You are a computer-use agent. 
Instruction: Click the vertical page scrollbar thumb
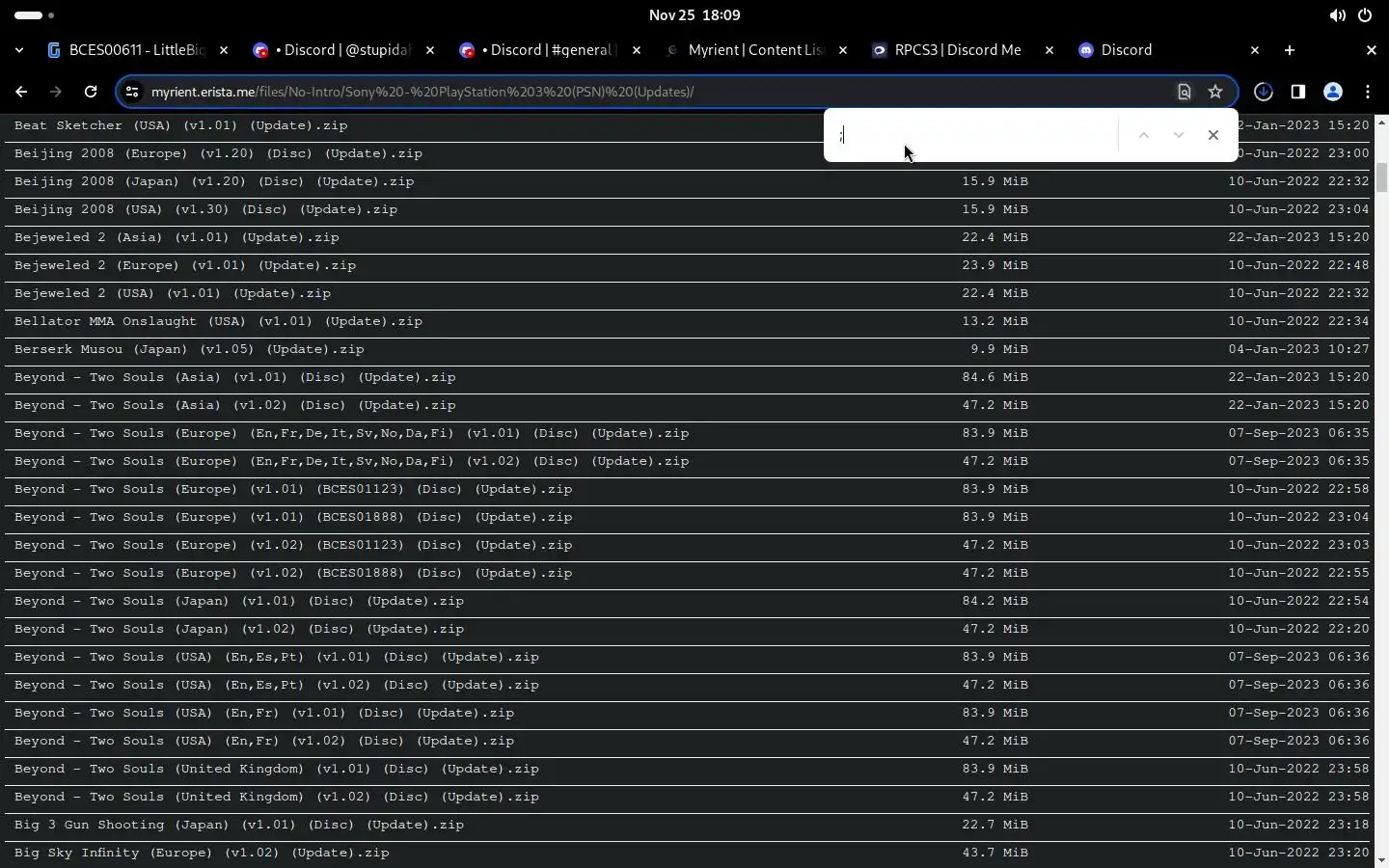[x=1381, y=178]
